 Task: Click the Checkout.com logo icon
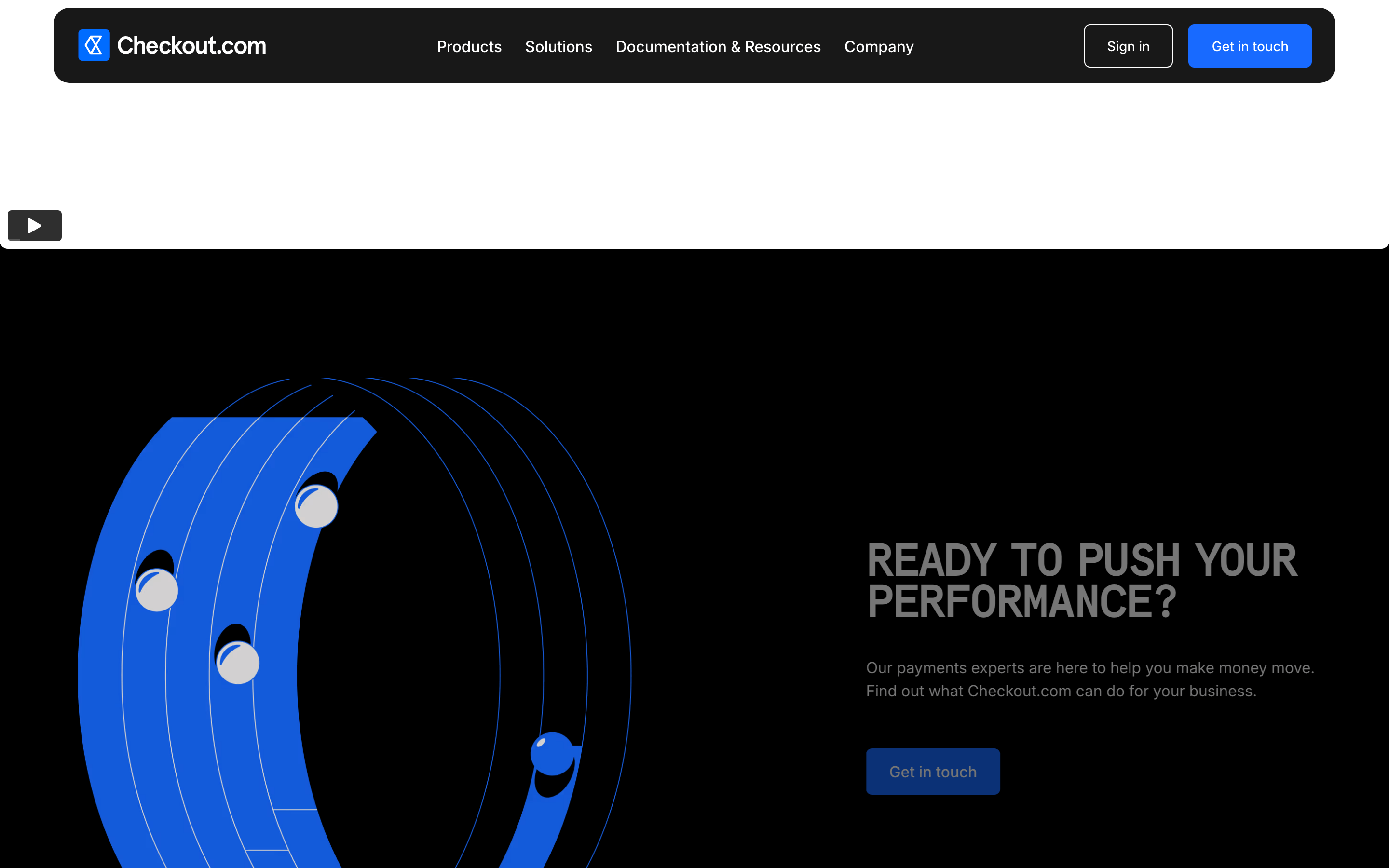(x=94, y=45)
